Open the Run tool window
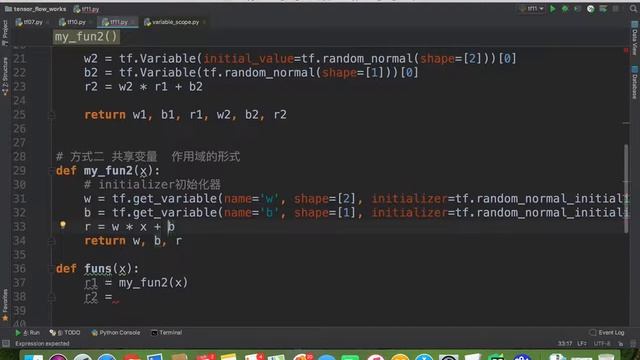640x360 pixels. point(28,333)
